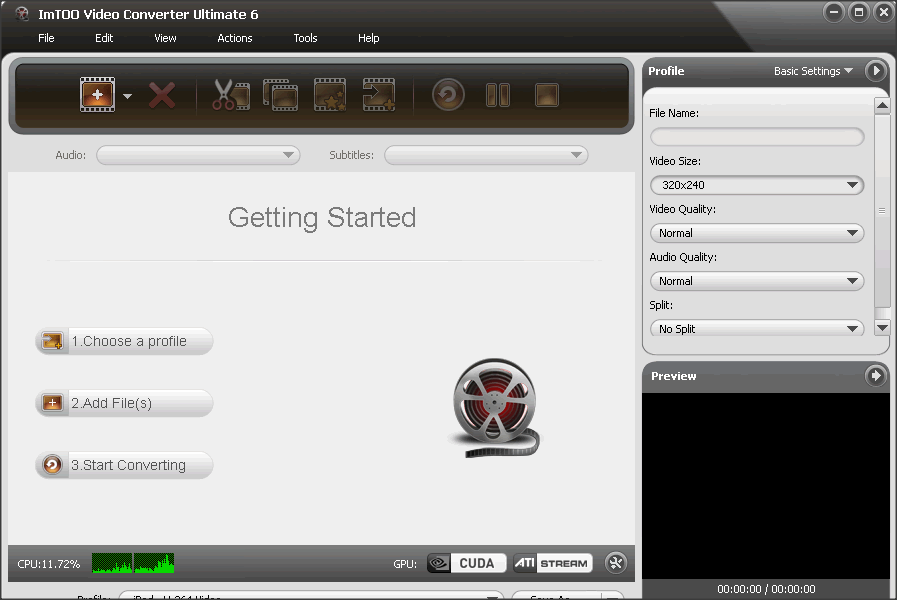897x600 pixels.
Task: Click the black Preview video area
Action: tap(766, 486)
